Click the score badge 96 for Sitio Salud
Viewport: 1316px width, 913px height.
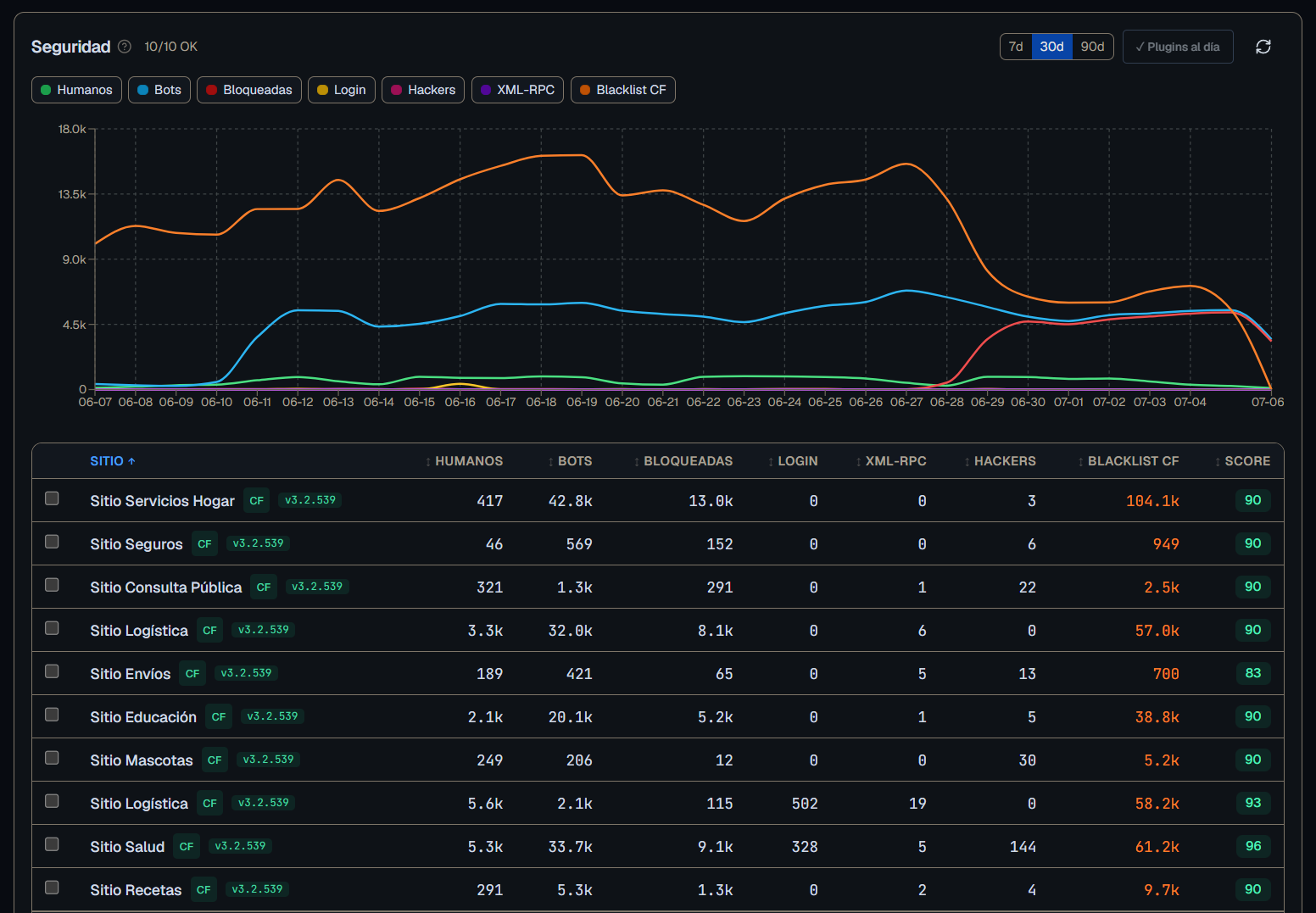point(1253,846)
